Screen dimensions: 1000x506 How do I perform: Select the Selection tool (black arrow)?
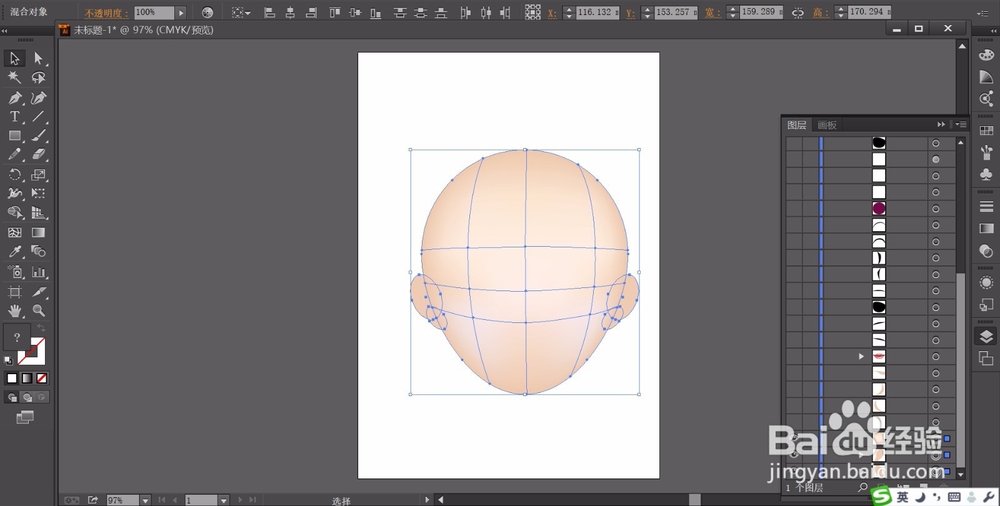15,59
